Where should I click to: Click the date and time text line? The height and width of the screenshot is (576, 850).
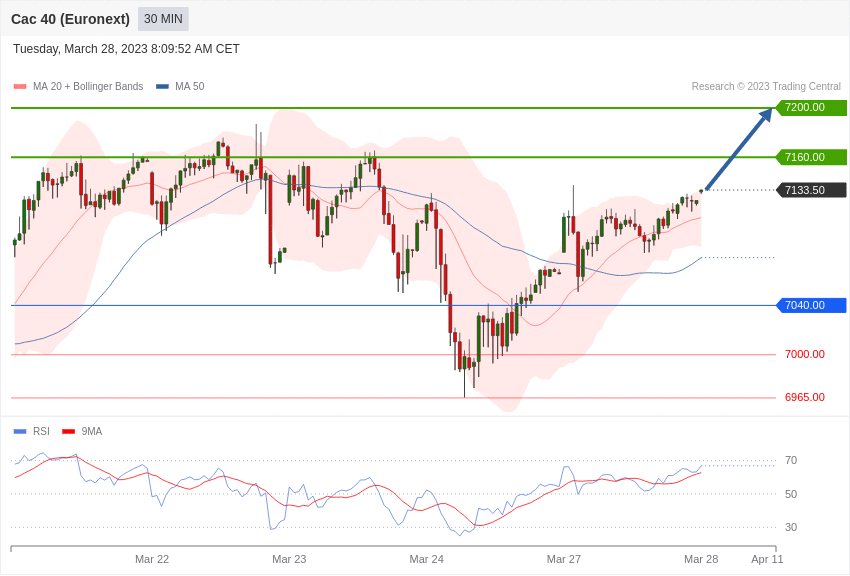point(126,49)
